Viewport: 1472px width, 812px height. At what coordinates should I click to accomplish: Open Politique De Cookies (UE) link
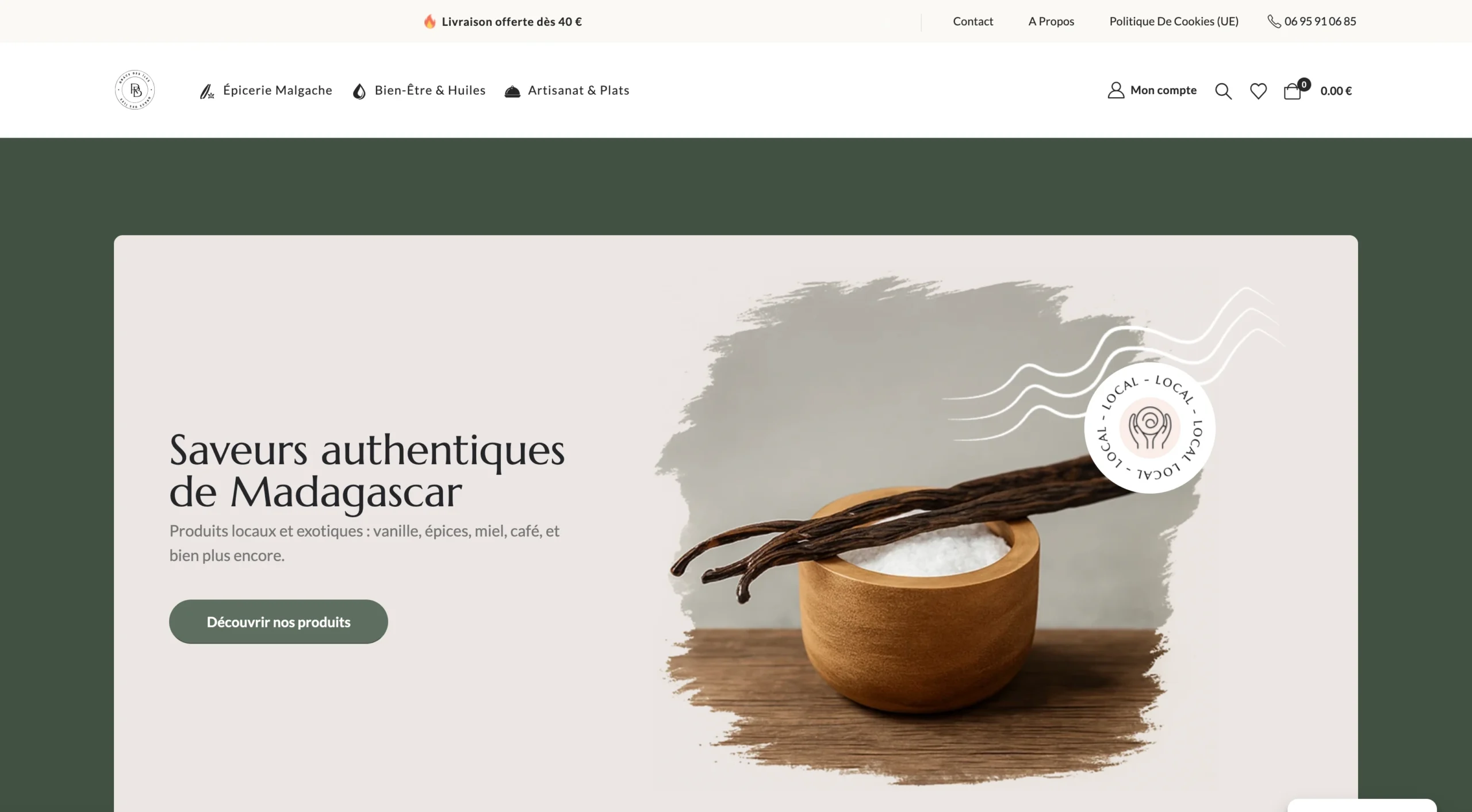[1174, 21]
